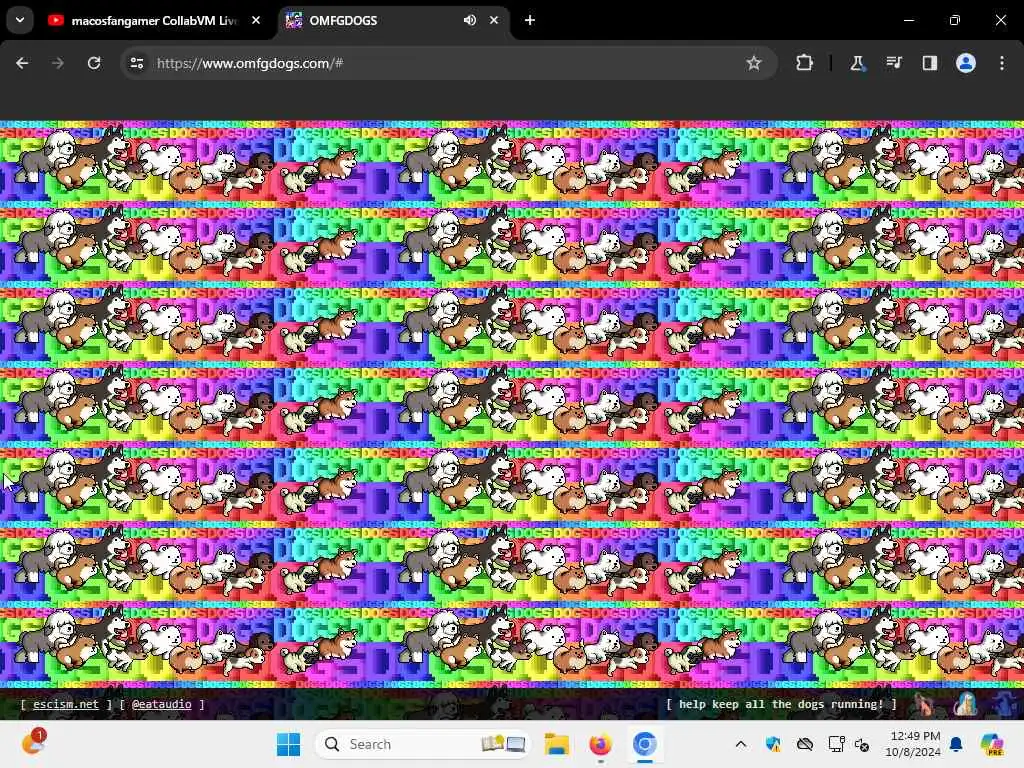View site information icon in address bar
Image resolution: width=1024 pixels, height=768 pixels.
click(x=137, y=63)
